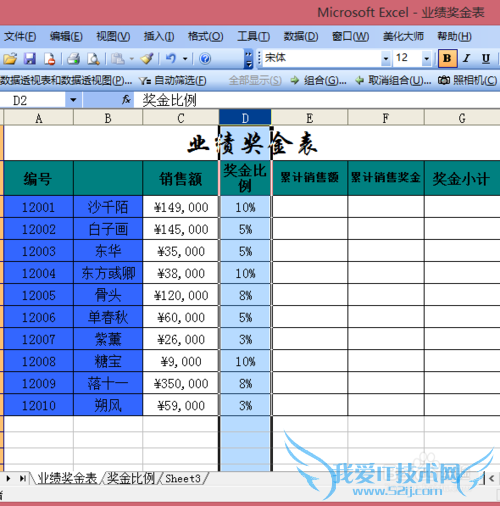Click the 累计销售奖金 header cell
This screenshot has height=506, width=500.
(x=386, y=178)
